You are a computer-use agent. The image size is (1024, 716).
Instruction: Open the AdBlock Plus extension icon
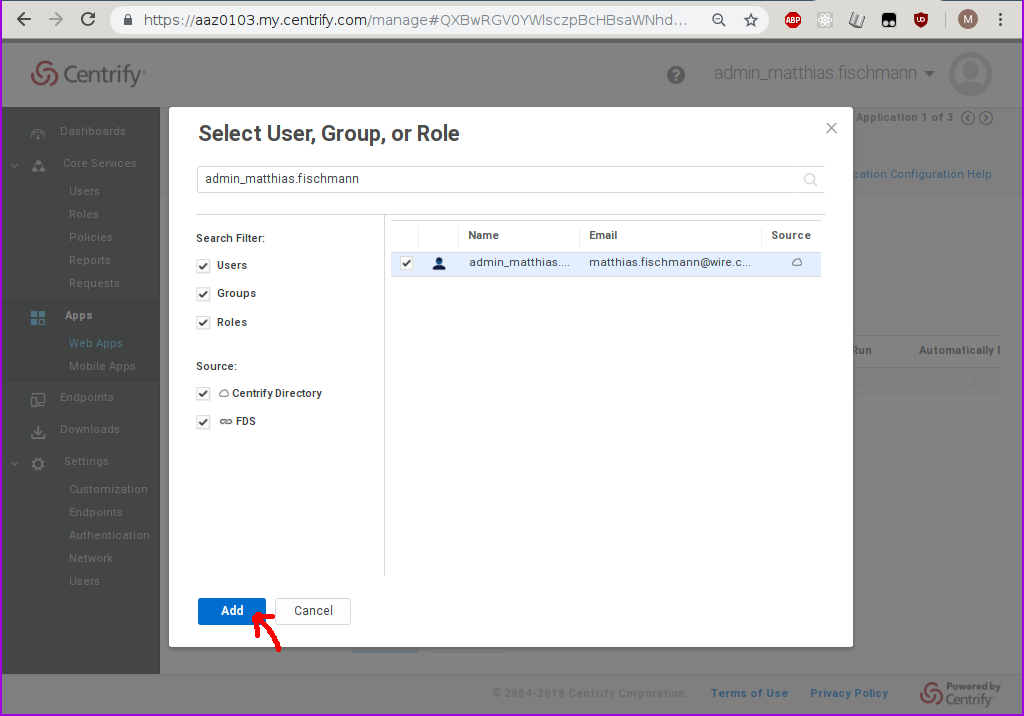tap(793, 20)
